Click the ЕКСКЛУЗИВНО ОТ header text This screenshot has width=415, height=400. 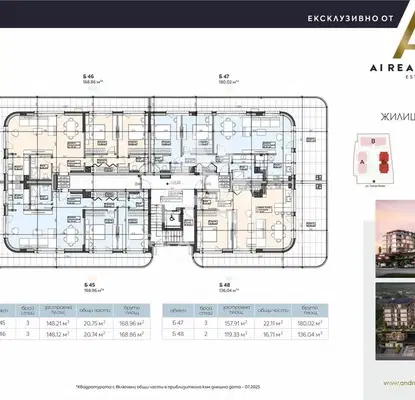350,18
